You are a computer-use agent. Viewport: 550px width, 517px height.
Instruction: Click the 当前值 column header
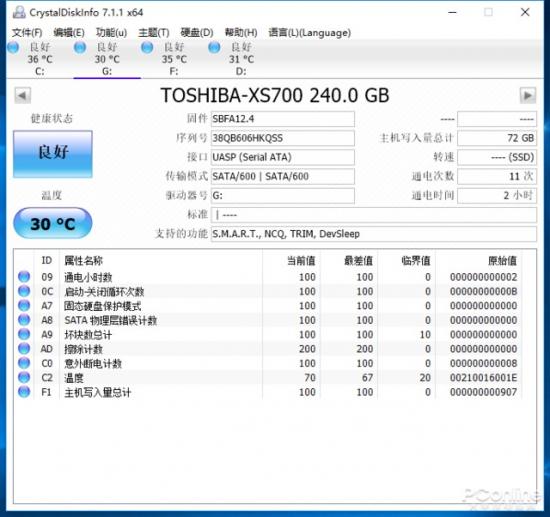[x=301, y=261]
